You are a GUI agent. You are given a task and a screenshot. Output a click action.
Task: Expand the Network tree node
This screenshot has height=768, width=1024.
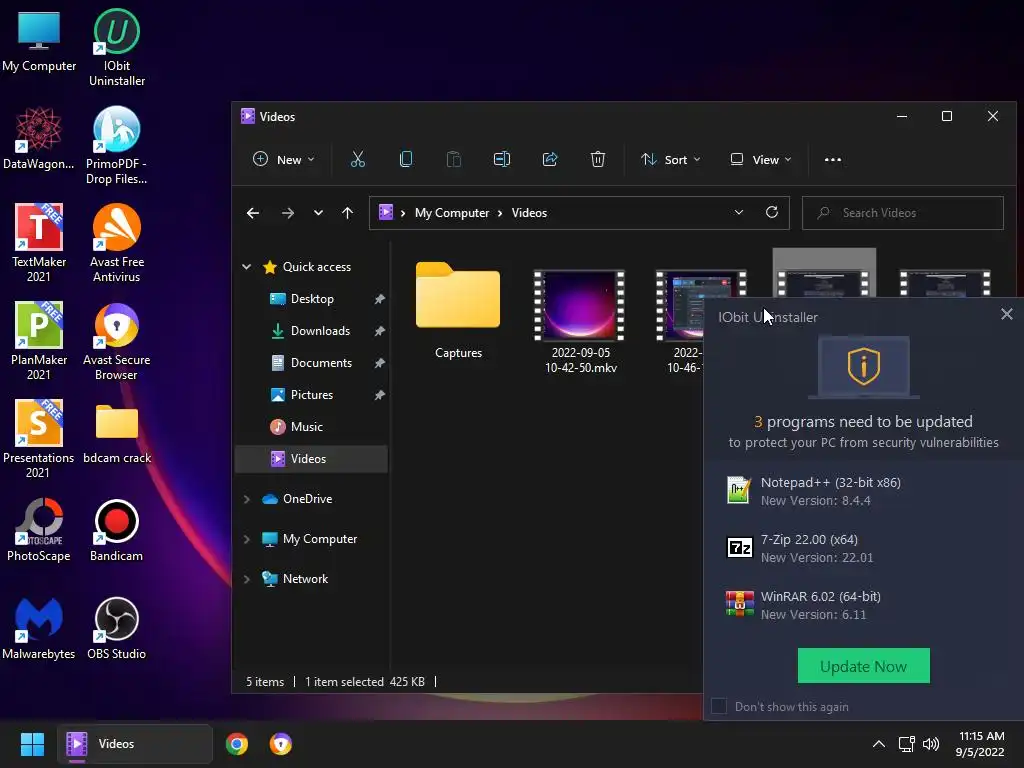(247, 579)
